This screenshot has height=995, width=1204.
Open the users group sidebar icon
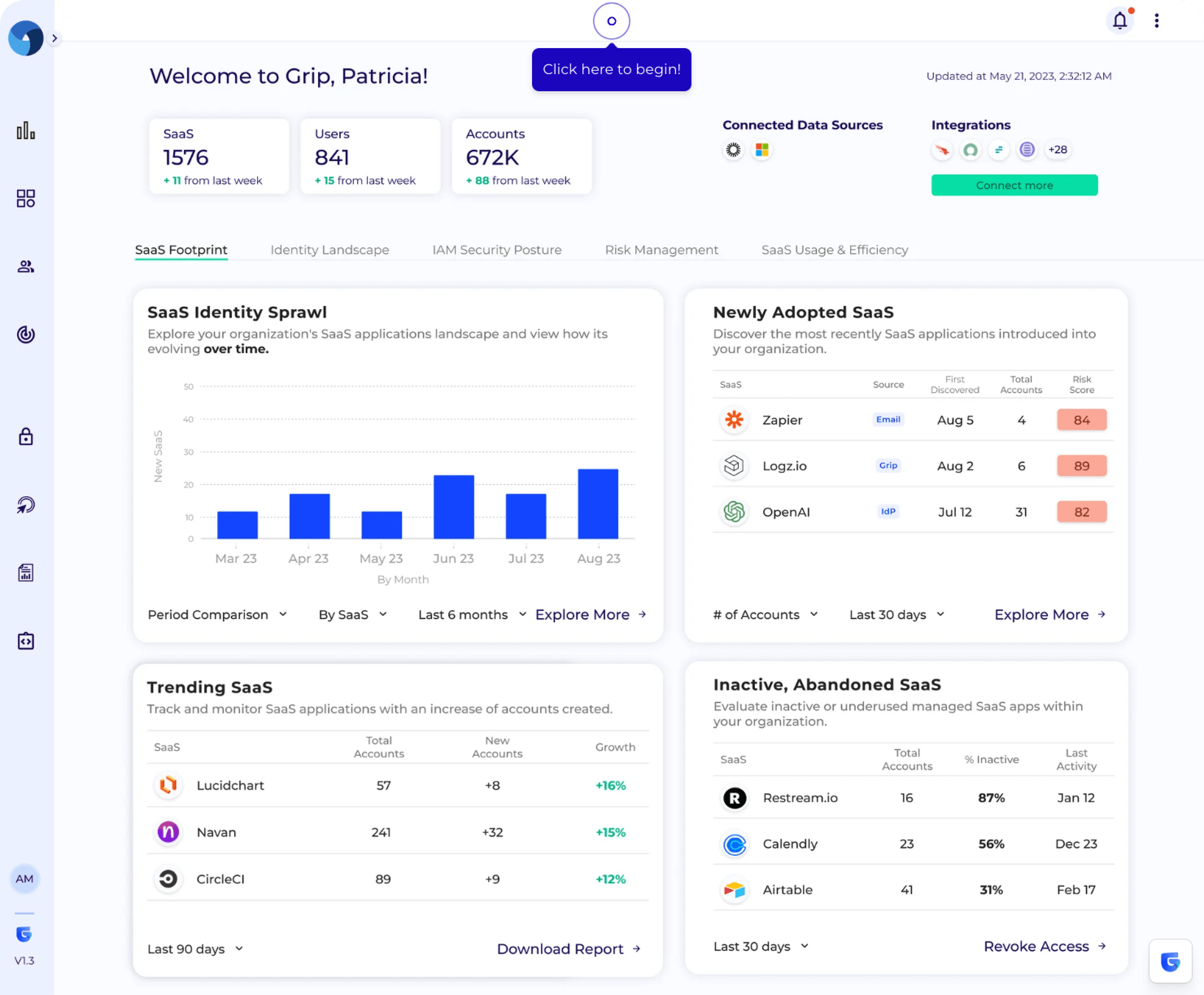26,267
